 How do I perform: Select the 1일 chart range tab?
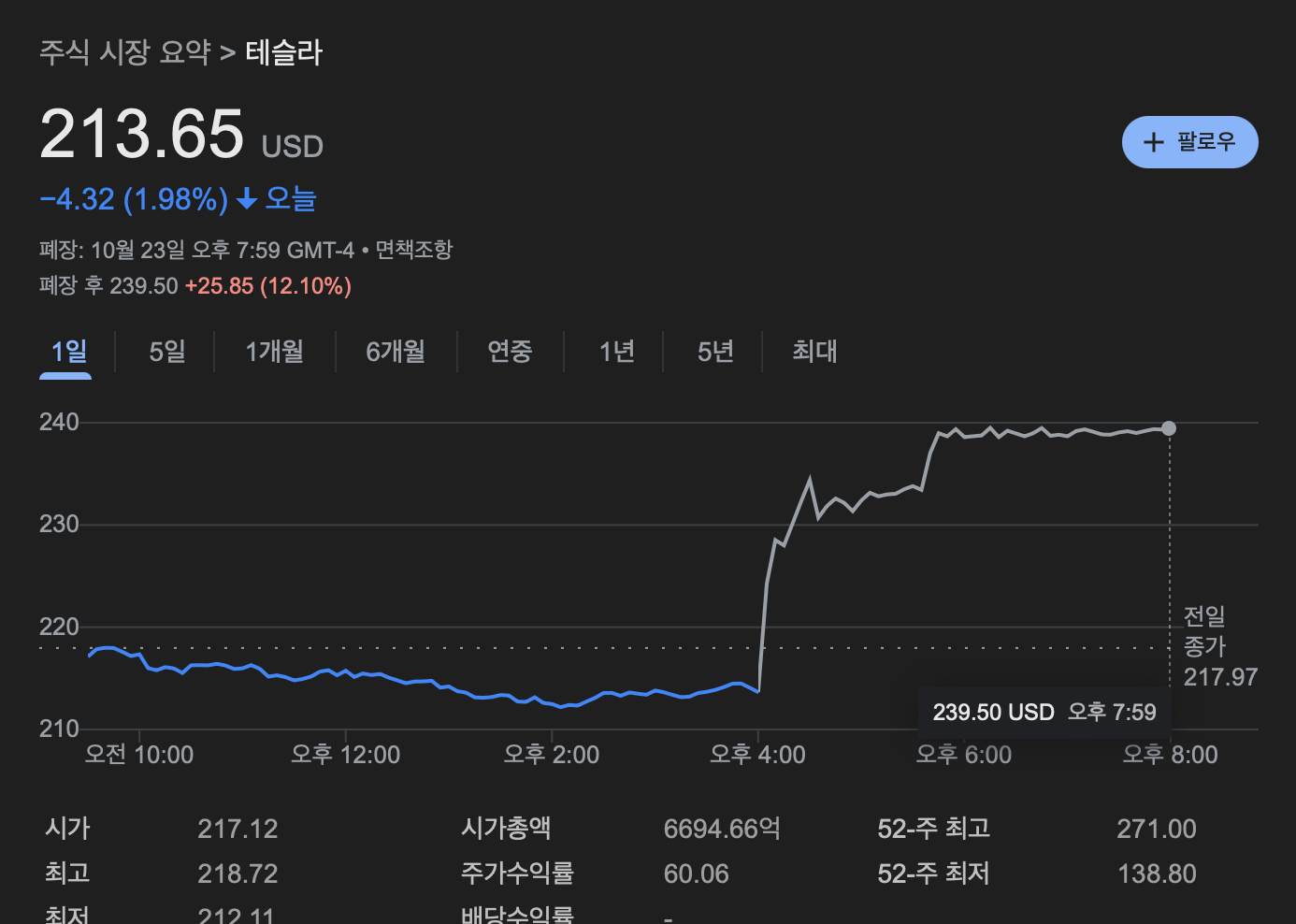68,352
